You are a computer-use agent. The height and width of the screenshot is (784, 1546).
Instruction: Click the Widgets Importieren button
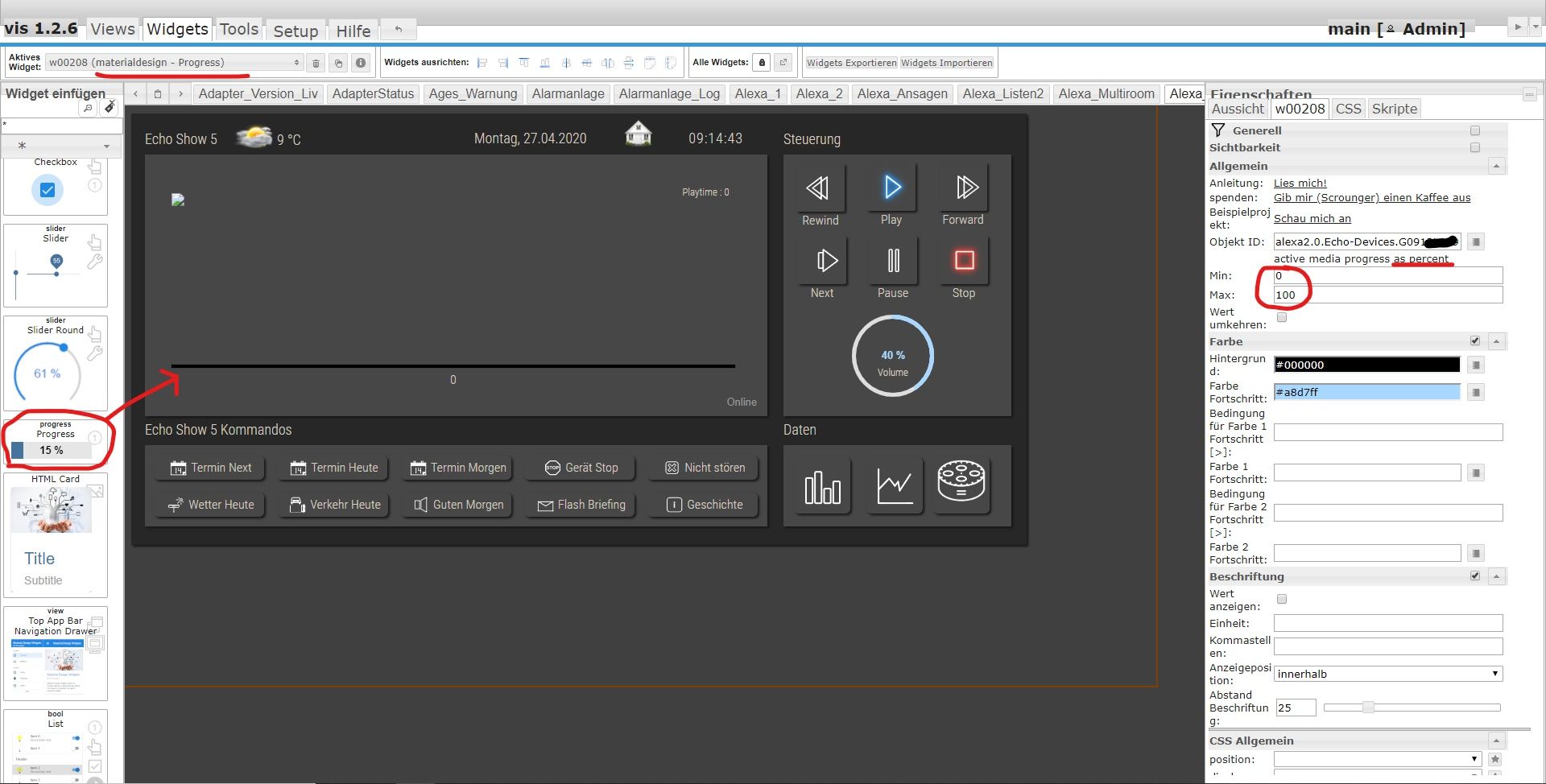pyautogui.click(x=946, y=63)
